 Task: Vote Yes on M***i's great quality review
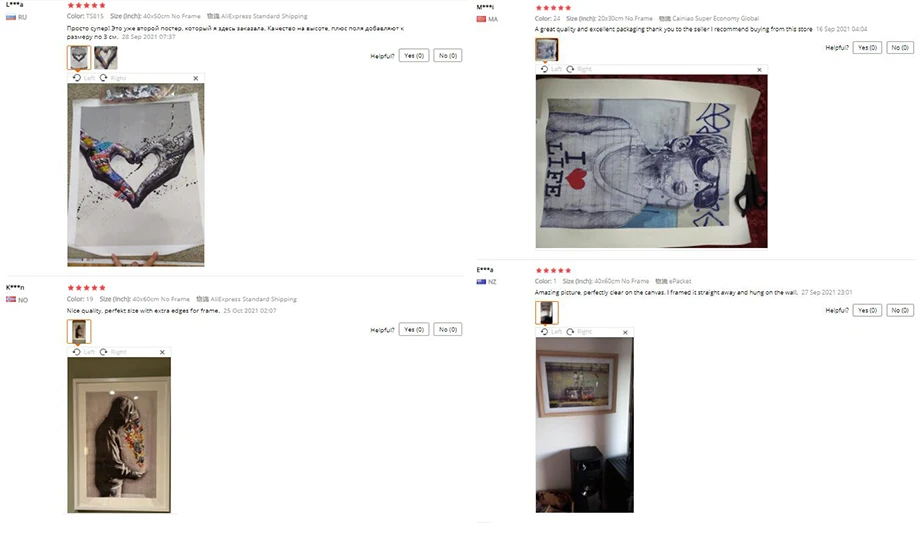coord(867,48)
